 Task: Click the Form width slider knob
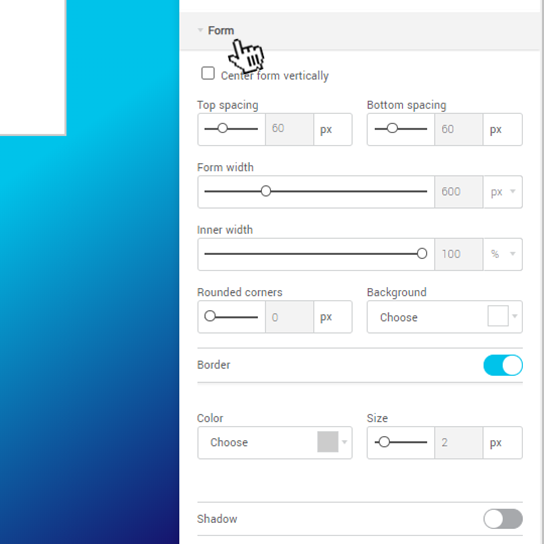(x=266, y=191)
